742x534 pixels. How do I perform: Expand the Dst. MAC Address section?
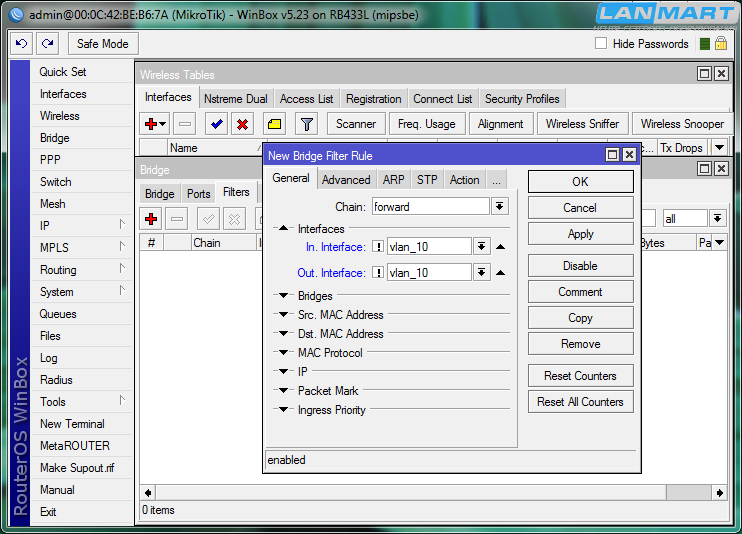pos(283,333)
